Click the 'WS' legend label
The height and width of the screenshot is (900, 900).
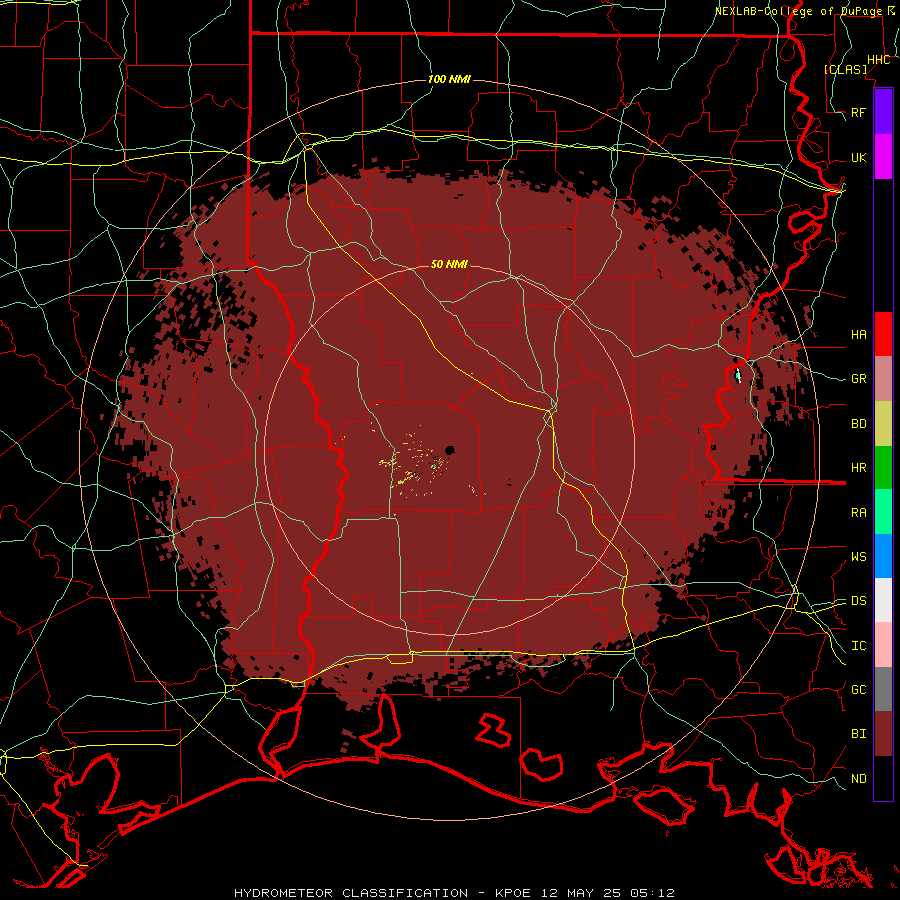[858, 557]
